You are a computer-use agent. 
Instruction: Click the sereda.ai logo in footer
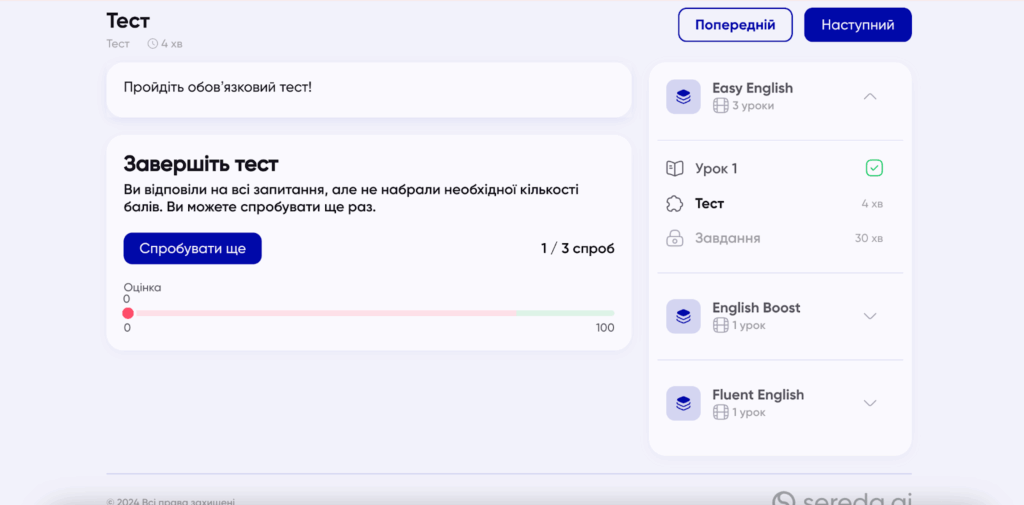pos(841,499)
